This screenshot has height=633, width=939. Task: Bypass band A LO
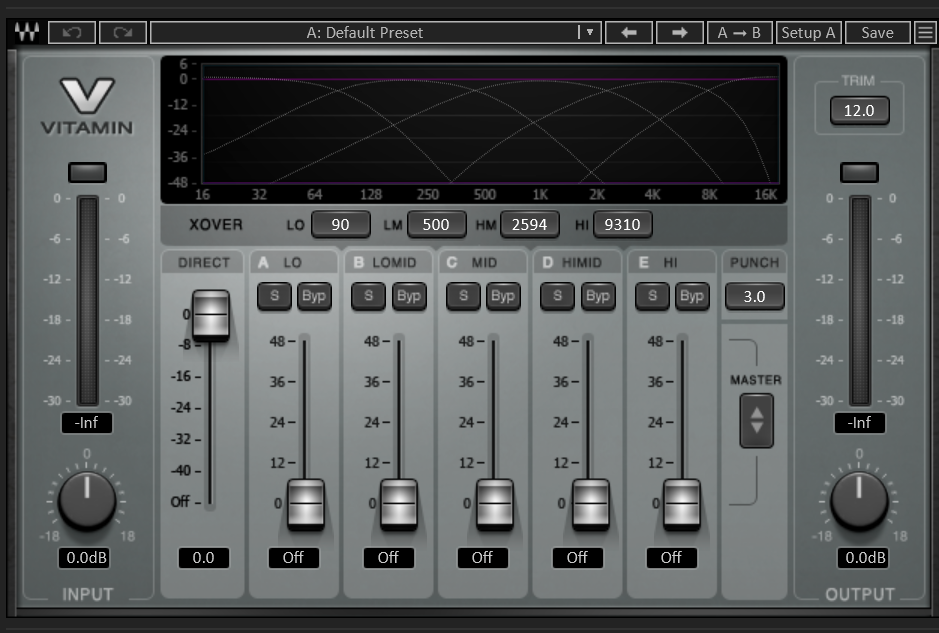[314, 296]
